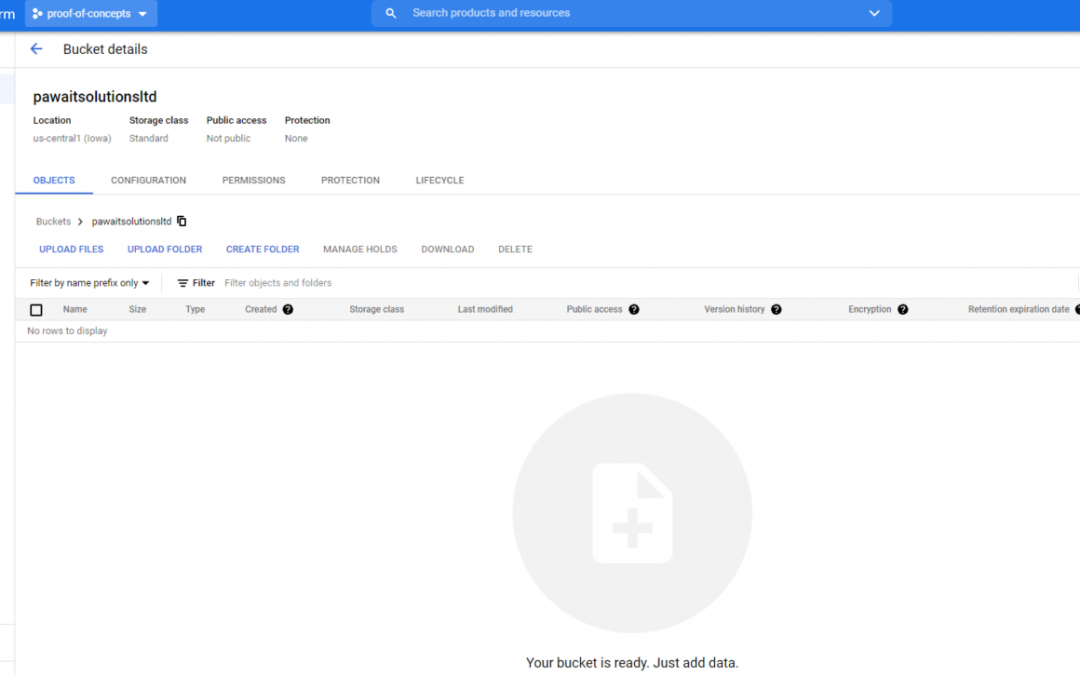Image resolution: width=1080 pixels, height=675 pixels.
Task: Tick the select-all checkbox in table header
Action: 37,310
